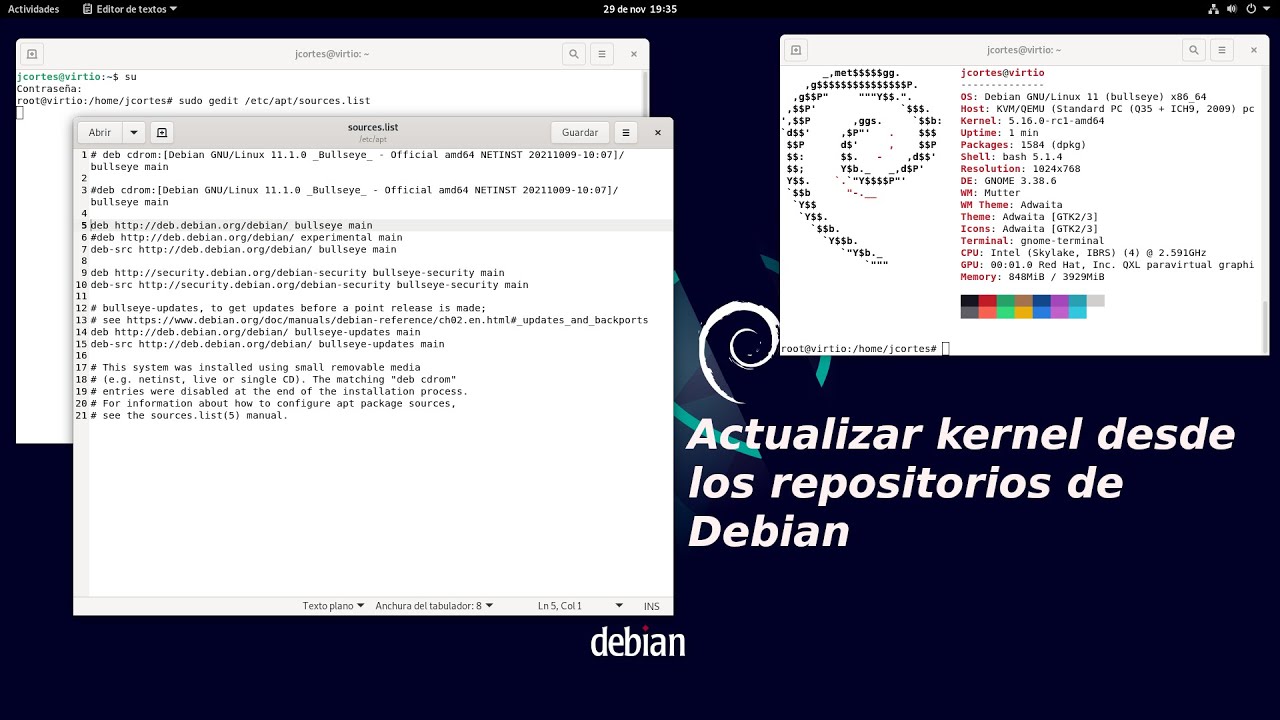The width and height of the screenshot is (1280, 720).
Task: Click the deb-src bullseye-security line
Action: (x=309, y=285)
